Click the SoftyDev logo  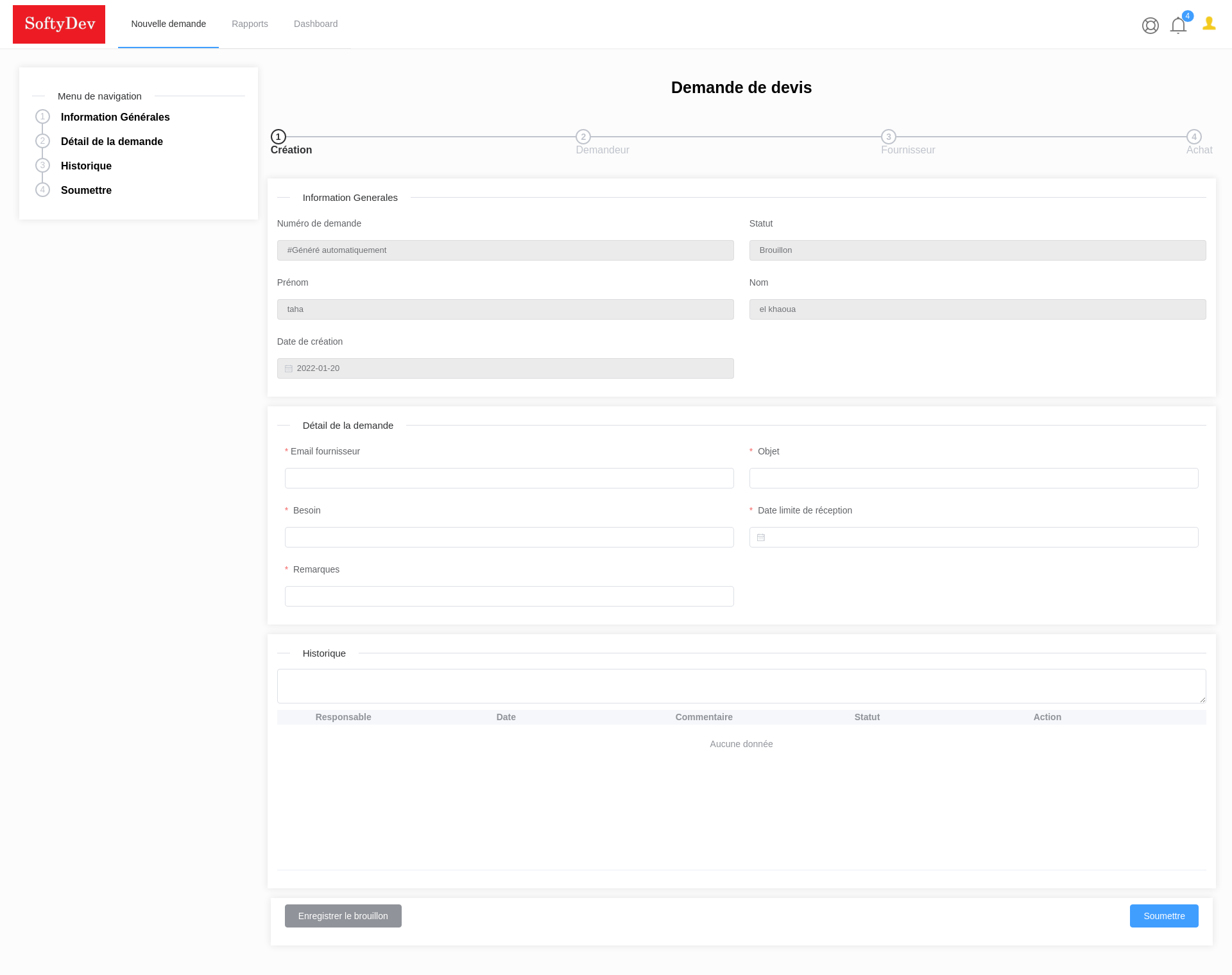tap(59, 24)
